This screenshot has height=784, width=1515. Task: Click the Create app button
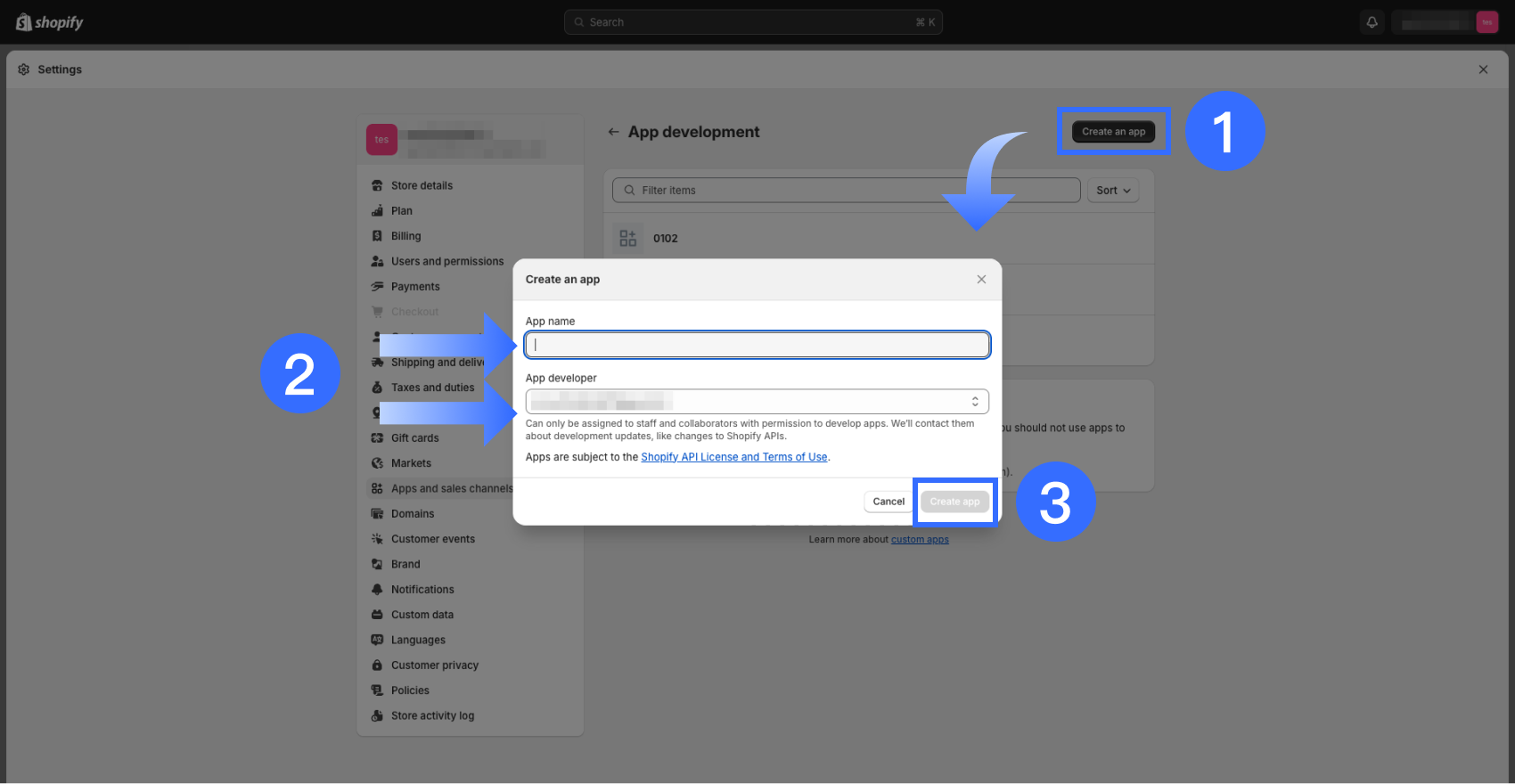click(954, 502)
